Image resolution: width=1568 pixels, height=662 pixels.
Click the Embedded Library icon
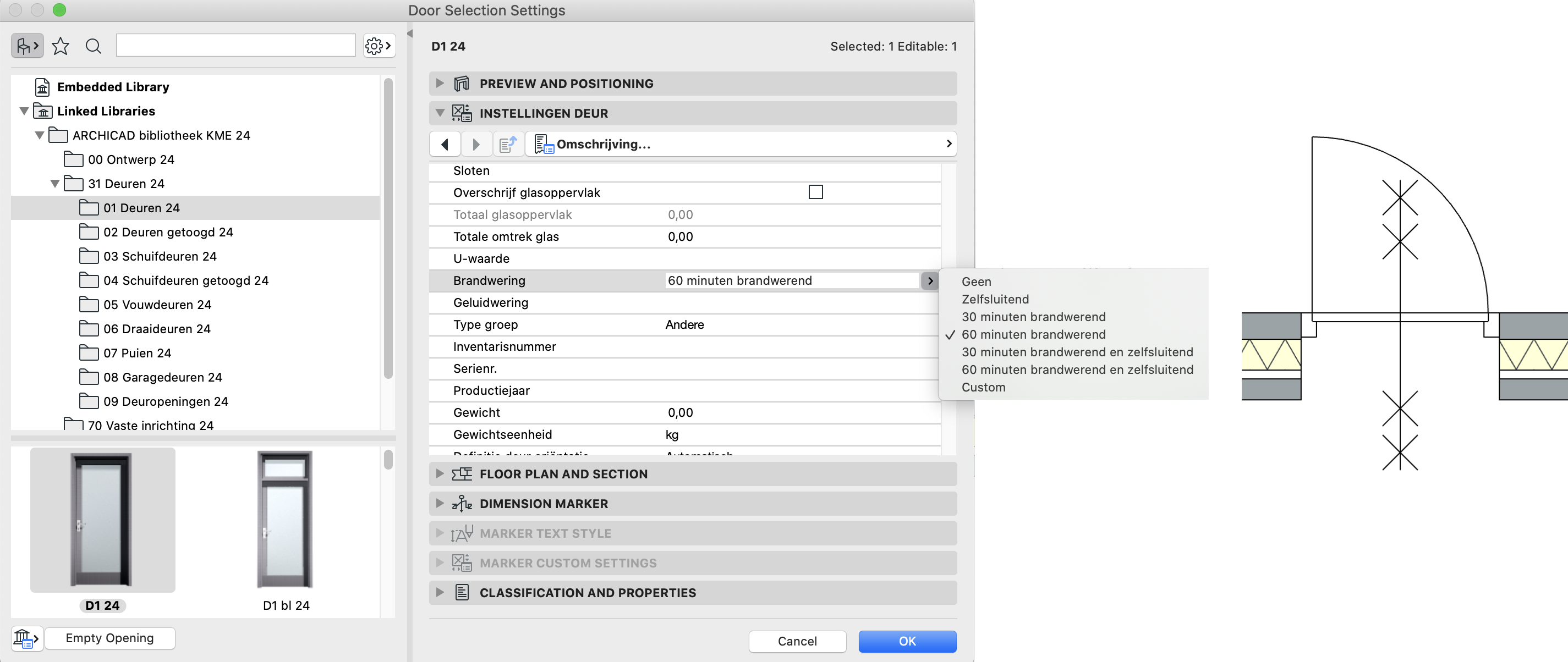(42, 87)
